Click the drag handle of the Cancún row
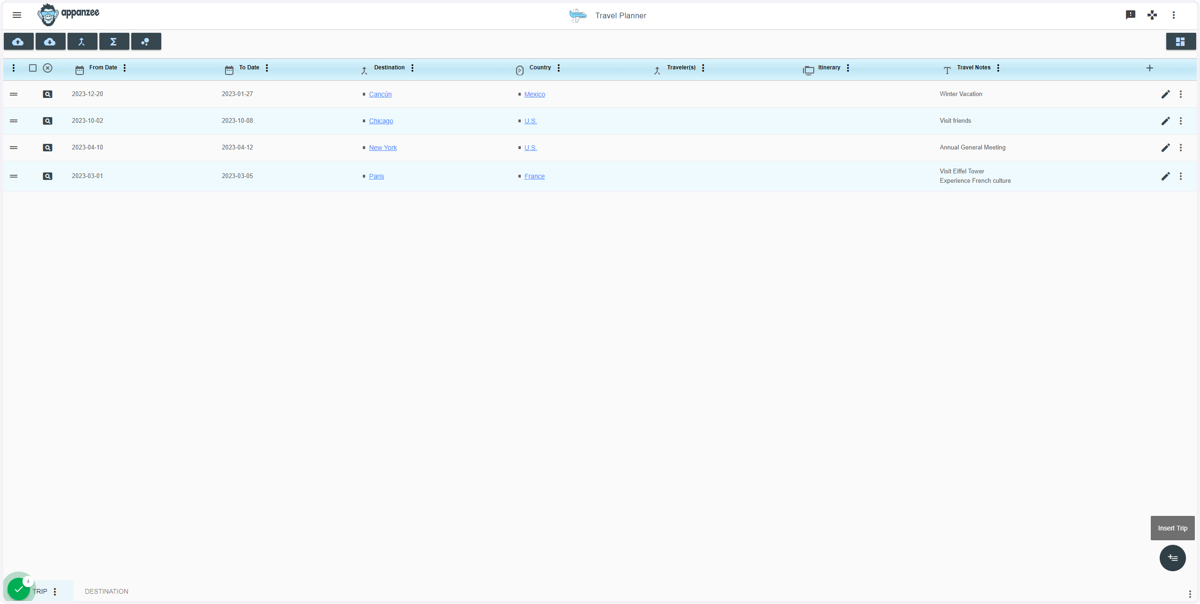This screenshot has height=604, width=1200. point(13,94)
